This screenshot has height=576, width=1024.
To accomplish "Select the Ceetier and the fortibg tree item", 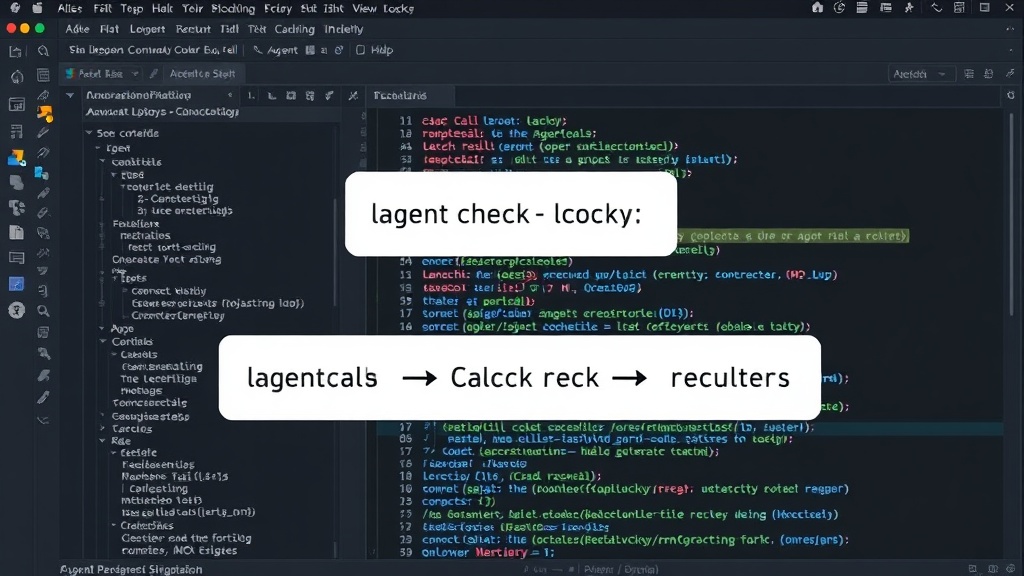I will click(186, 538).
